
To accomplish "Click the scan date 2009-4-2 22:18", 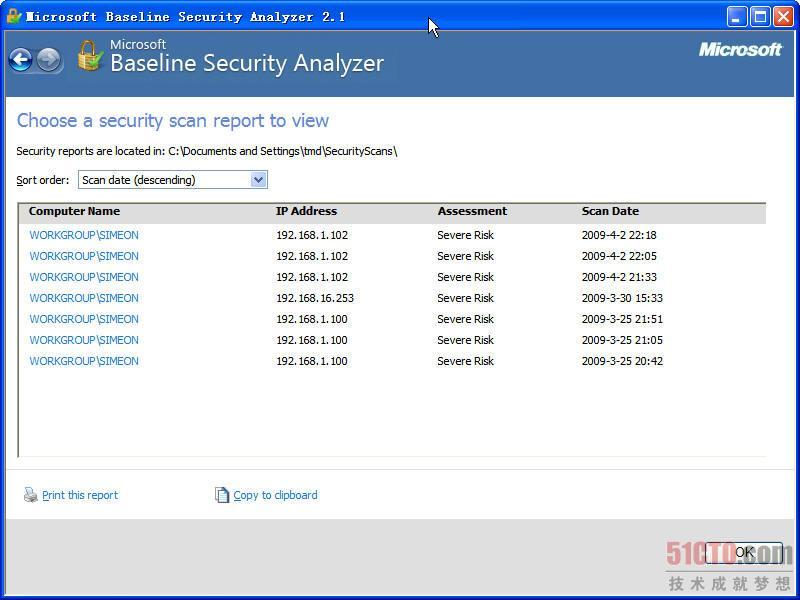I will coord(619,235).
